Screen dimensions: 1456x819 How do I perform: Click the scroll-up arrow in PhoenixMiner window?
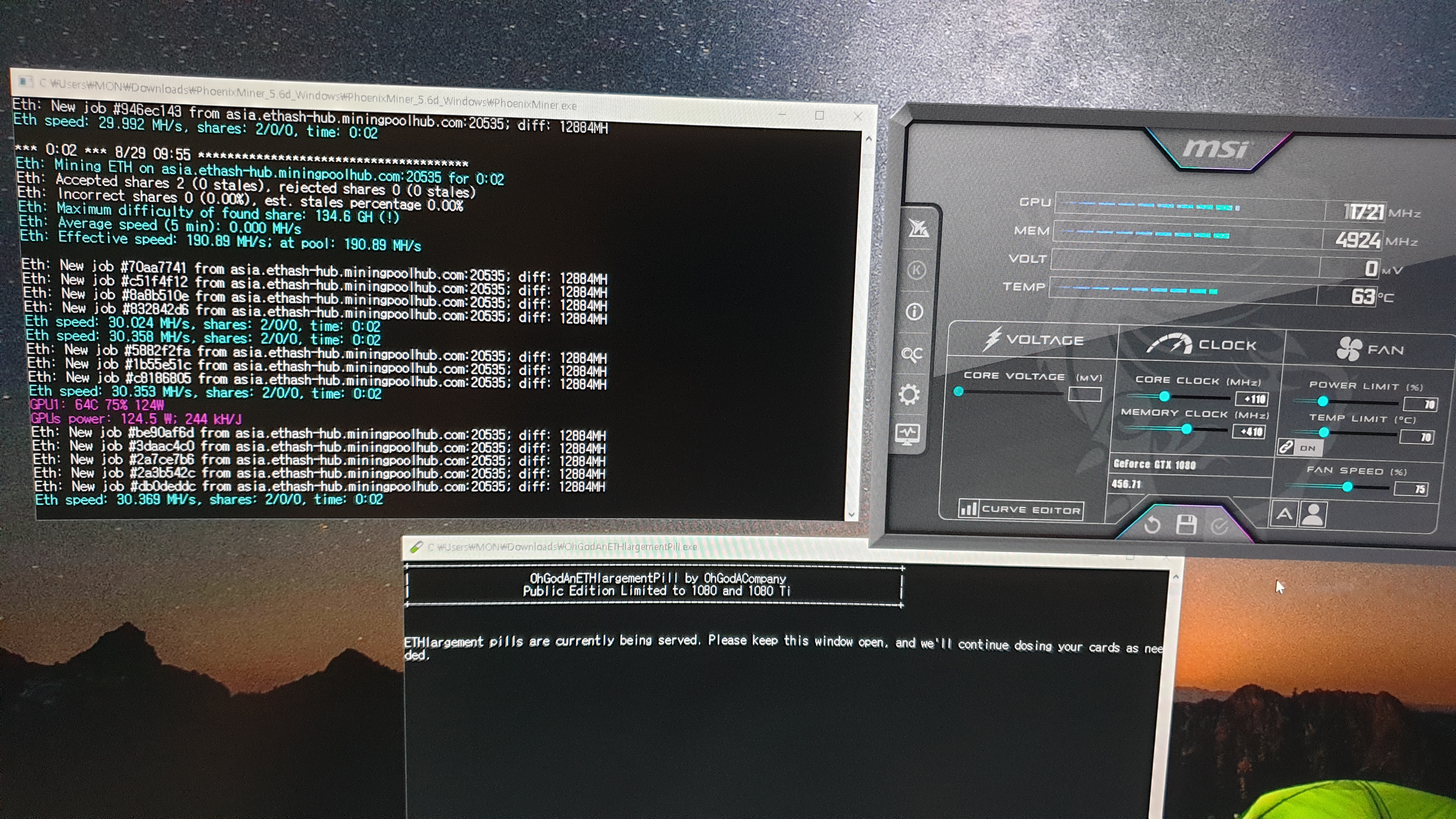(869, 138)
